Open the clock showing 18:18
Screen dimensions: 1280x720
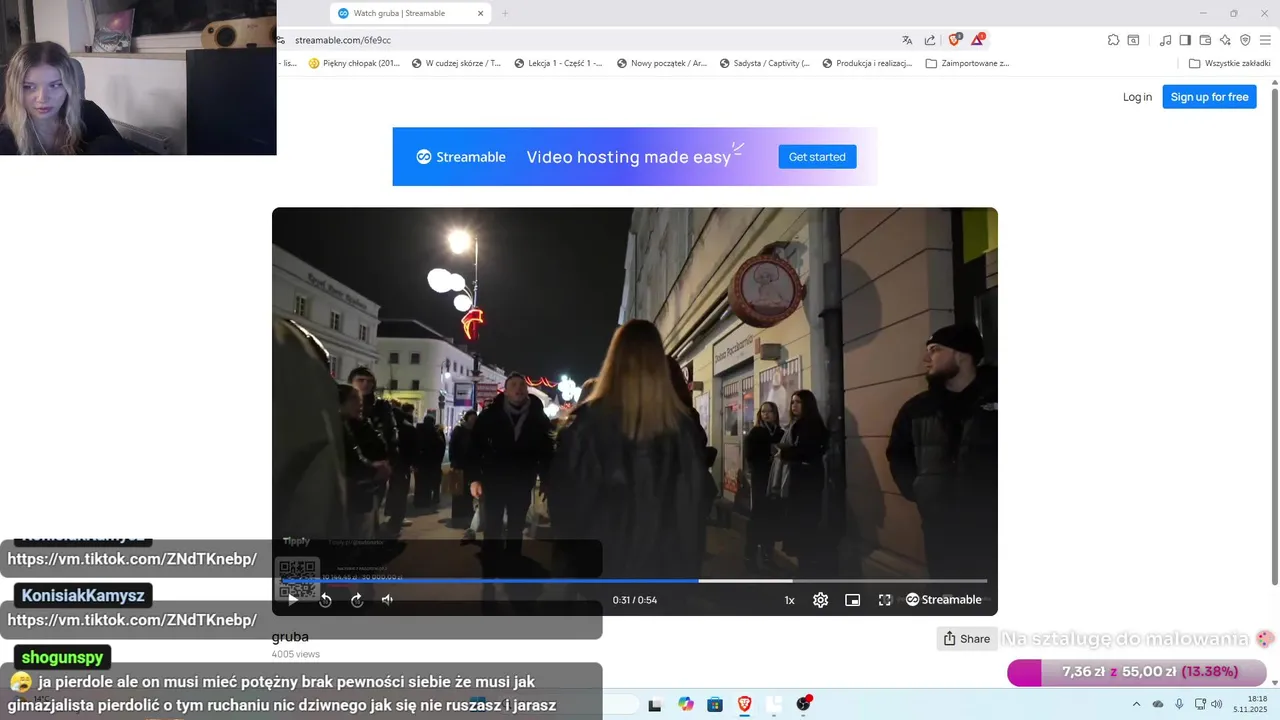tap(1250, 704)
